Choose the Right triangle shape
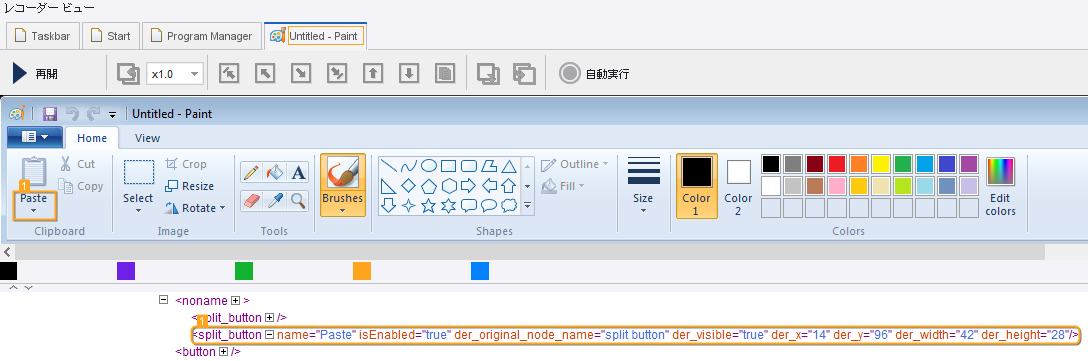Viewport: 1088px width, 361px height. pyautogui.click(x=389, y=186)
